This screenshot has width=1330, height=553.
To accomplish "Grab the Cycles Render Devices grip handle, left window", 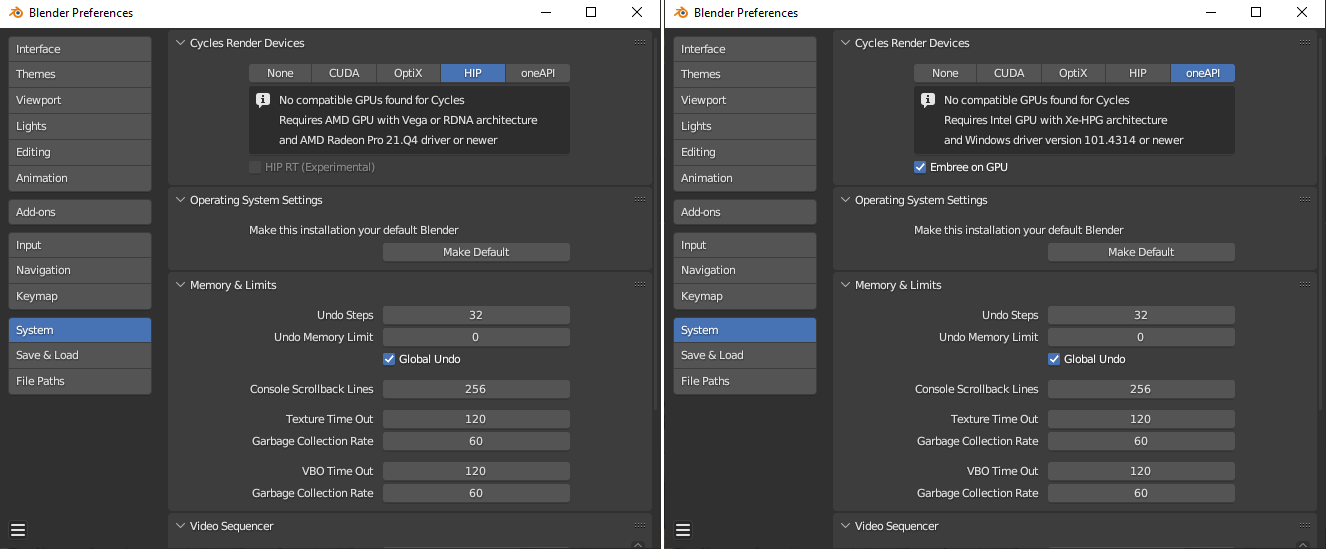I will click(x=639, y=43).
